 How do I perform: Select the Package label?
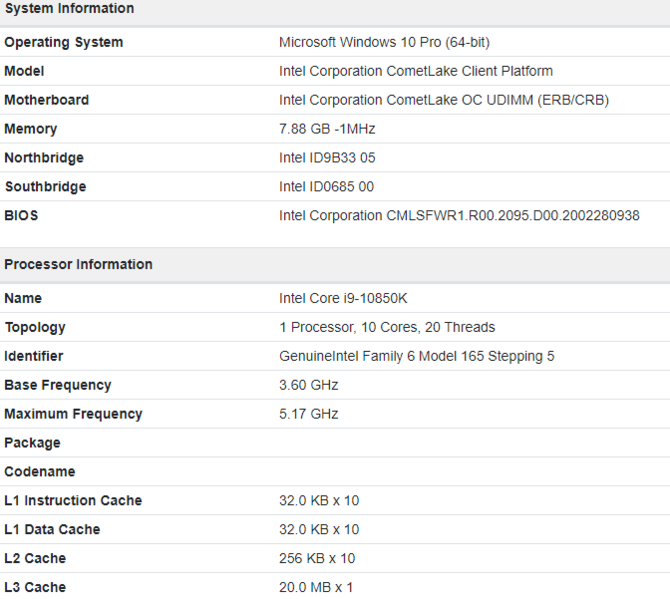pyautogui.click(x=32, y=443)
